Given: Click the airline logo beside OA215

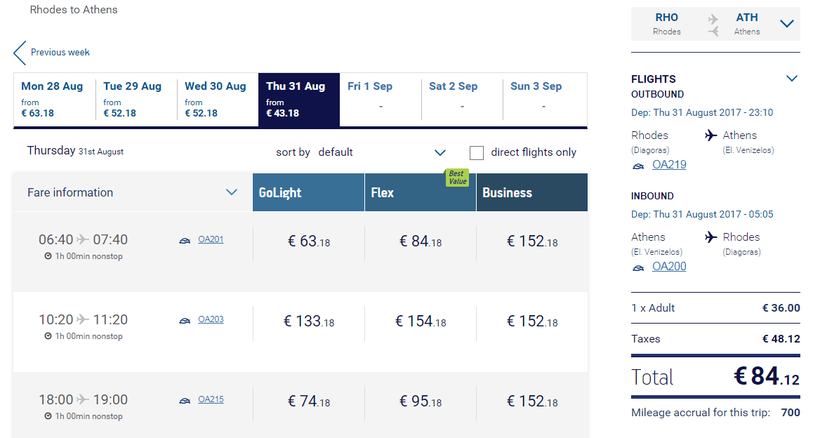Looking at the screenshot, I should [185, 400].
